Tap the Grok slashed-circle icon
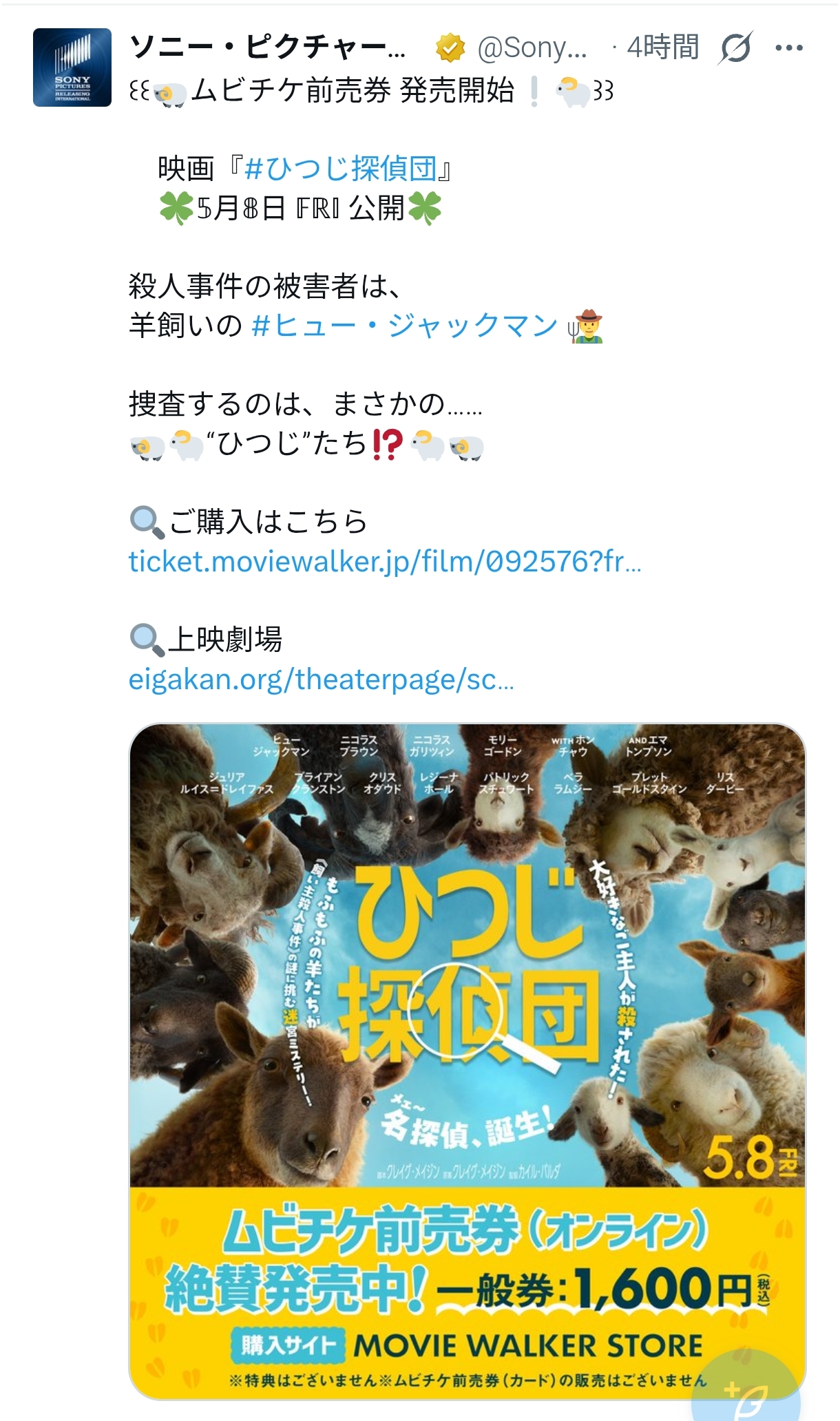Image resolution: width=840 pixels, height=1421 pixels. (735, 48)
